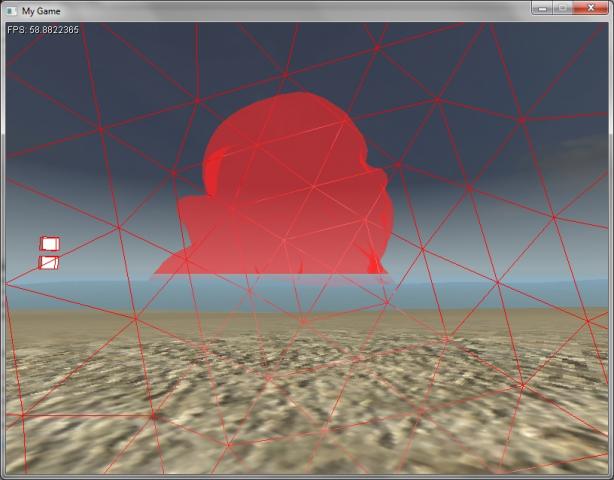Select the wireframe vertex in upper-left sky
Image resolution: width=614 pixels, height=480 pixels.
(100, 128)
